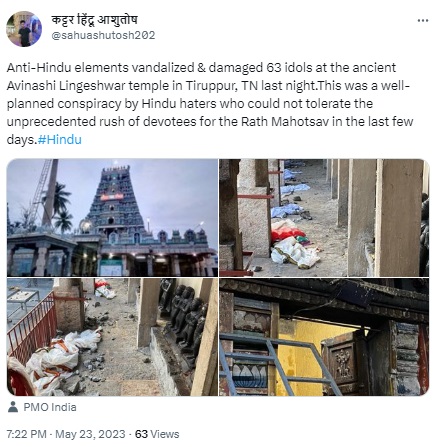Click the person icon beside PMO India
This screenshot has height=447, width=437.
pos(13,407)
